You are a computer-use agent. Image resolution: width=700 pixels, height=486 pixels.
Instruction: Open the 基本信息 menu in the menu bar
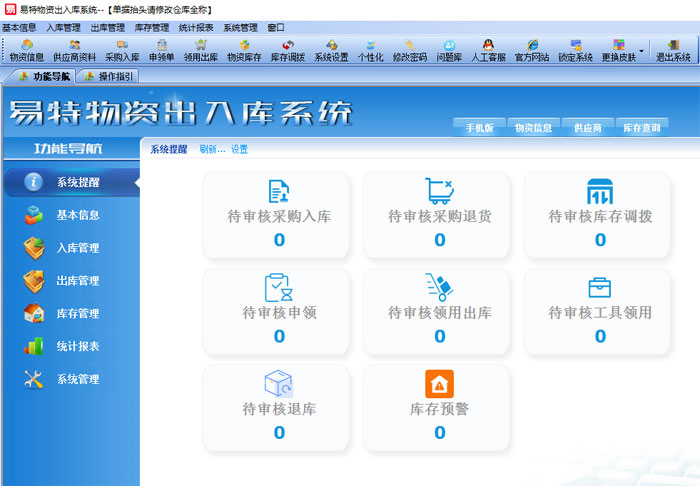pyautogui.click(x=19, y=28)
